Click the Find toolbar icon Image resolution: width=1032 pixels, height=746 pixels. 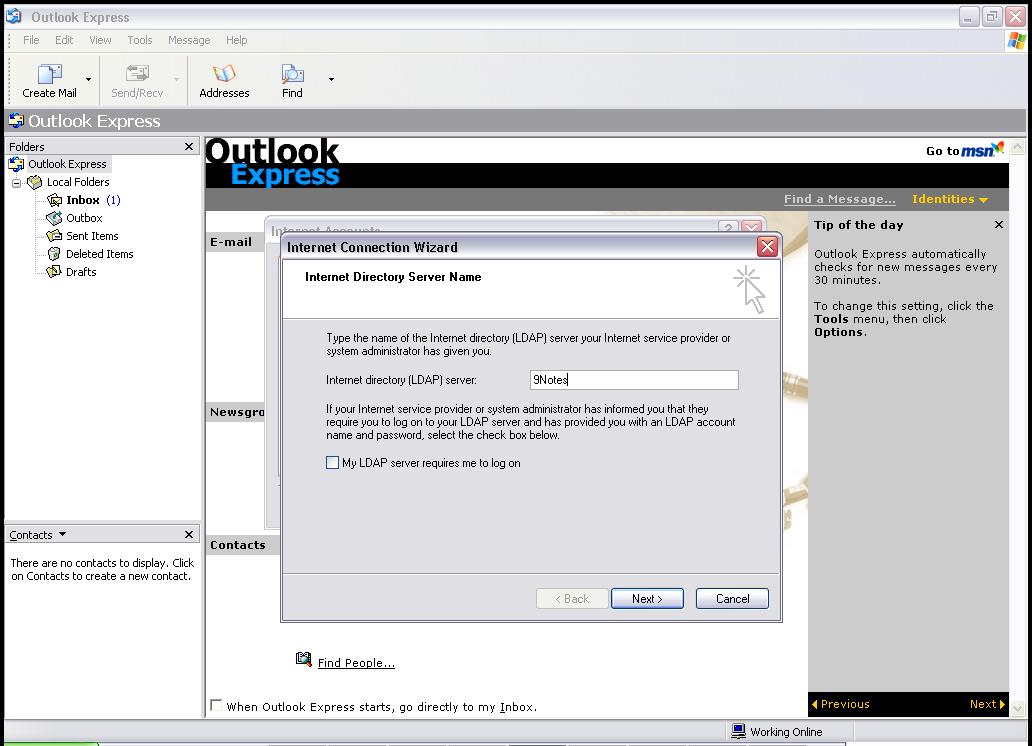pos(292,73)
